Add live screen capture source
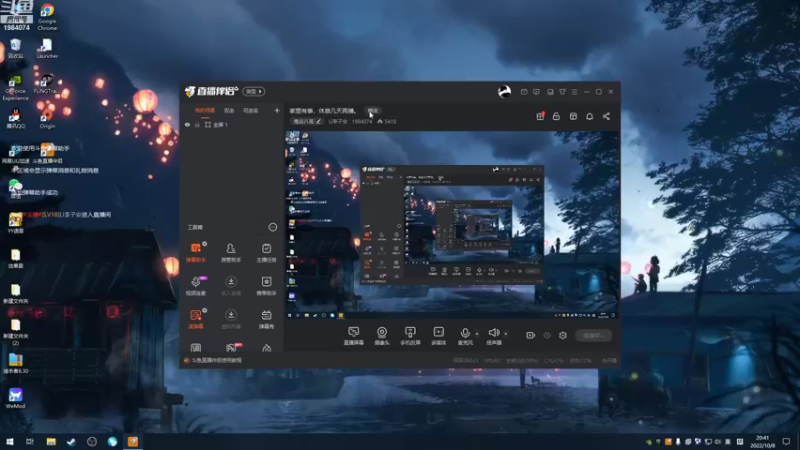800x450 pixels. [x=354, y=336]
